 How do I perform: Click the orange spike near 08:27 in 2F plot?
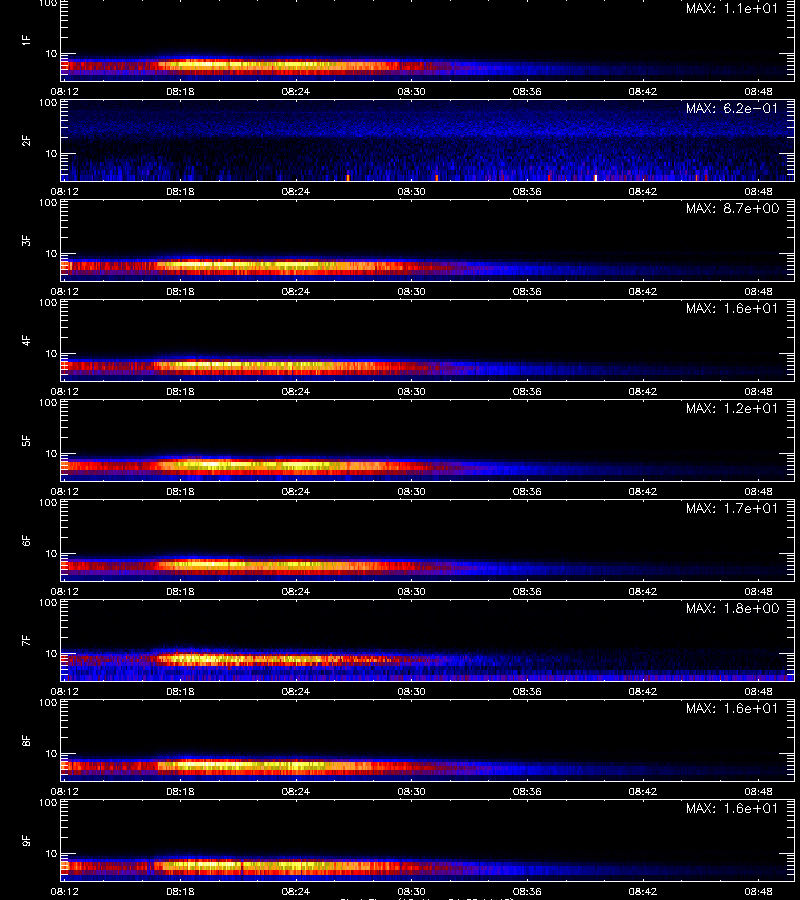(348, 178)
